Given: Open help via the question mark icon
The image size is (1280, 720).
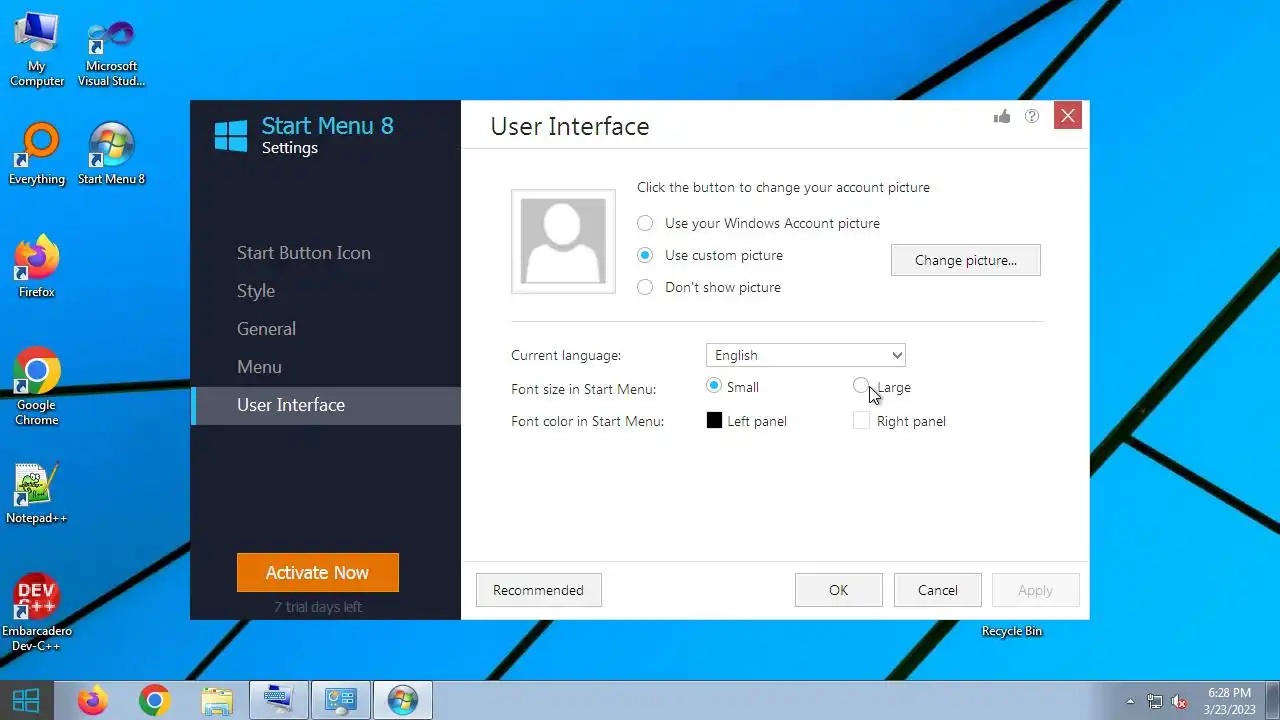Looking at the screenshot, I should 1032,116.
